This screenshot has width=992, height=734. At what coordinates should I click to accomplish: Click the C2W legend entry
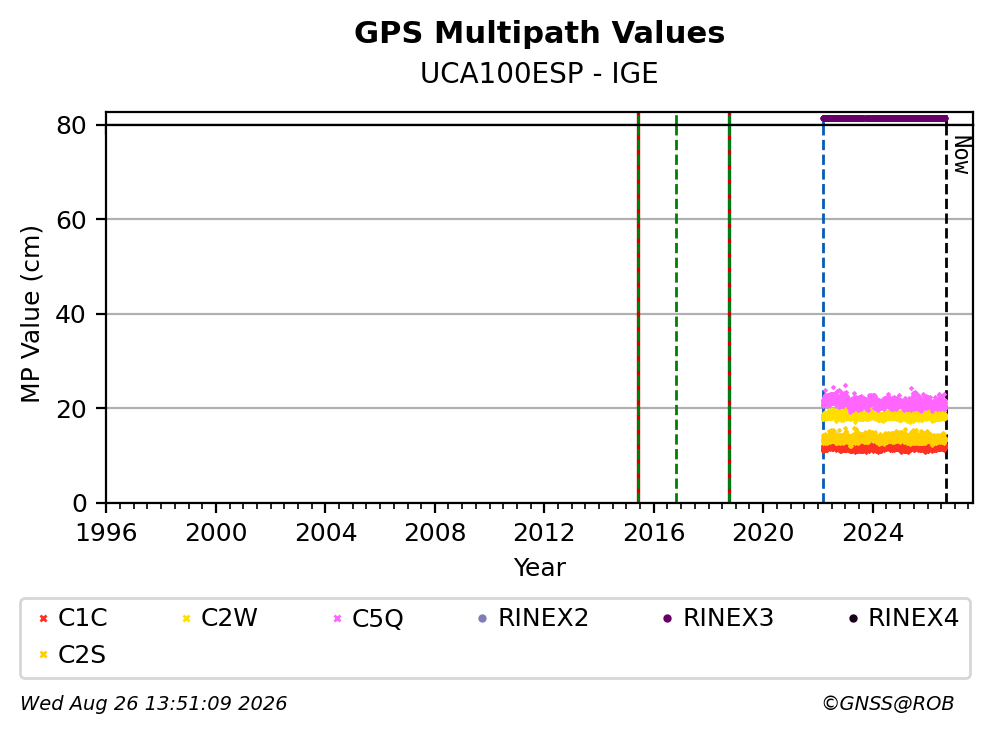pos(220,618)
